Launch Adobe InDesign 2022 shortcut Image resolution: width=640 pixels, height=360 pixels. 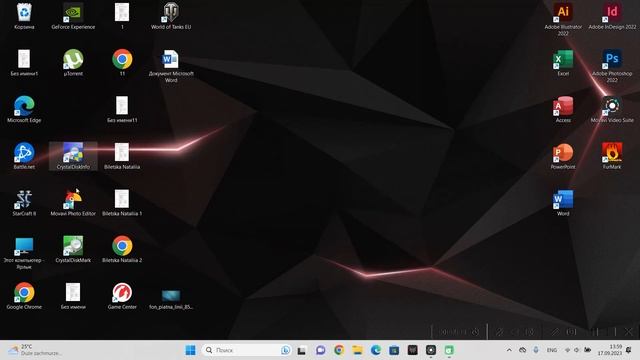612,16
